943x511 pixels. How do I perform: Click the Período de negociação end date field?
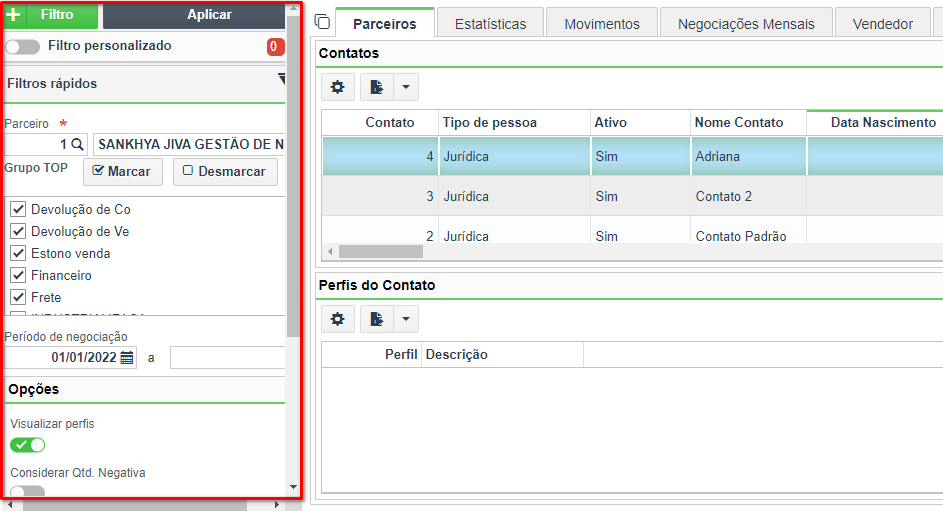point(228,358)
